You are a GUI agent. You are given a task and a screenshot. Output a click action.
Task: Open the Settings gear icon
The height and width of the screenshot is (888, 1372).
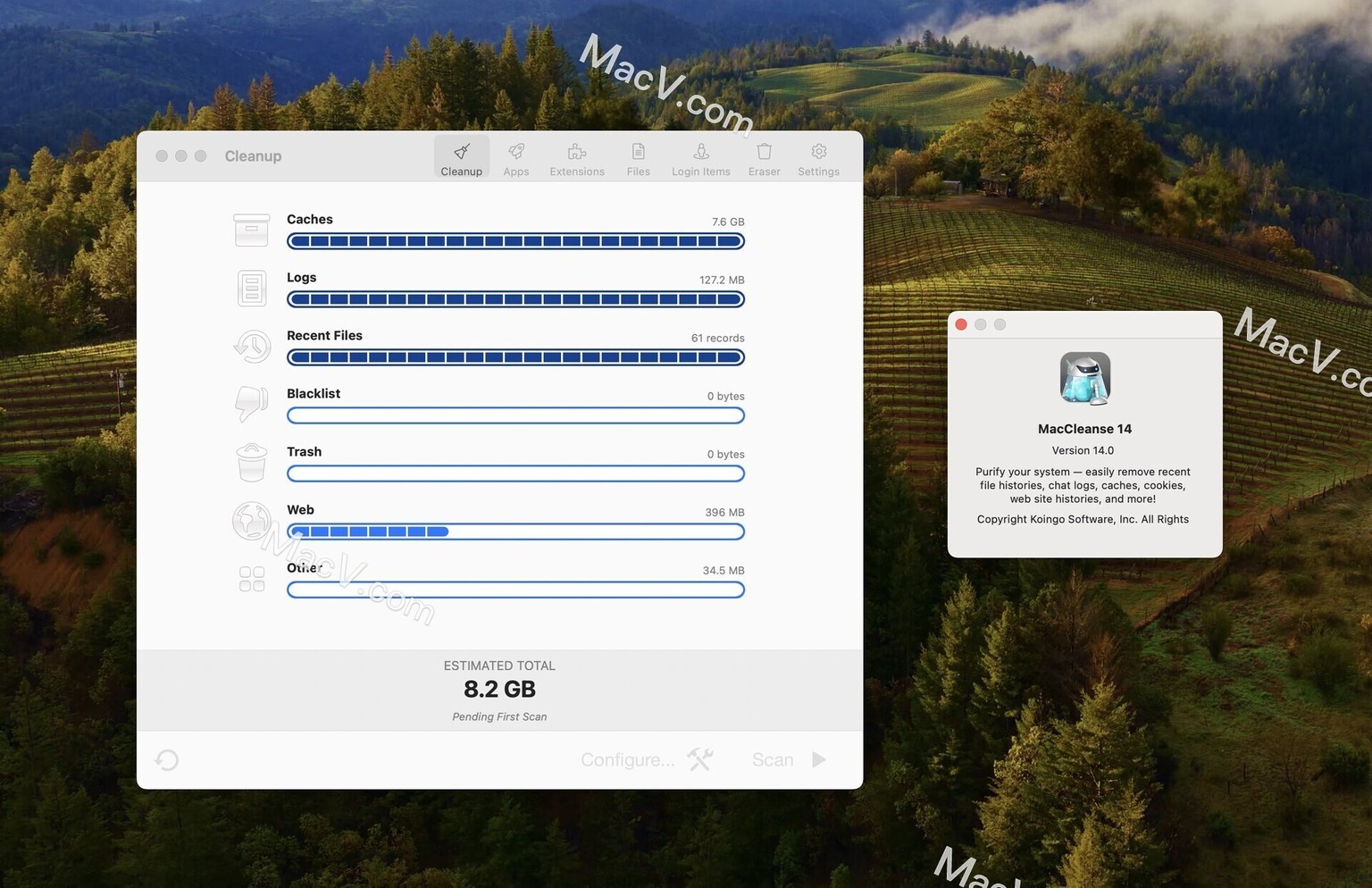coord(818,151)
